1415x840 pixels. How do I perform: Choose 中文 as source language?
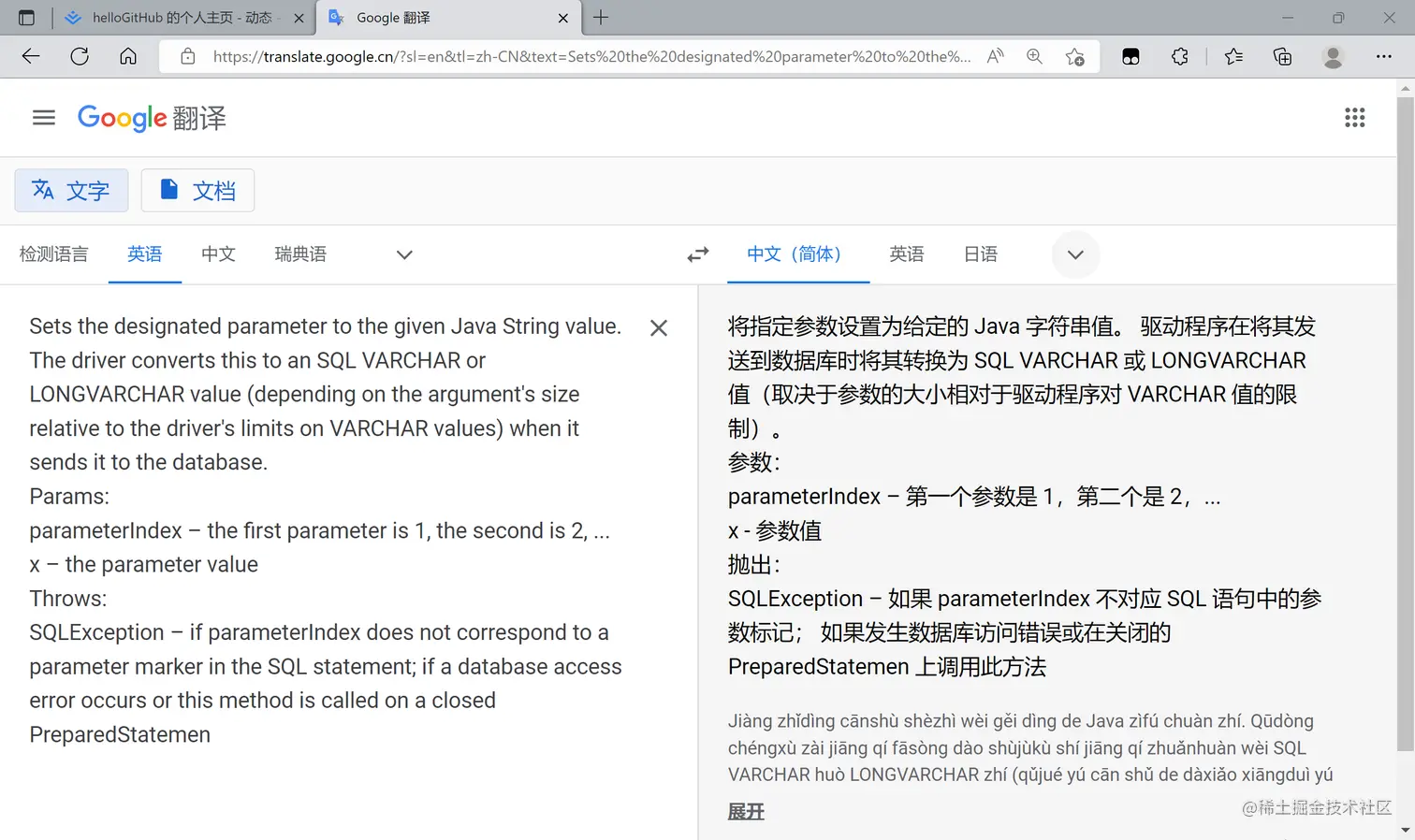pos(218,254)
